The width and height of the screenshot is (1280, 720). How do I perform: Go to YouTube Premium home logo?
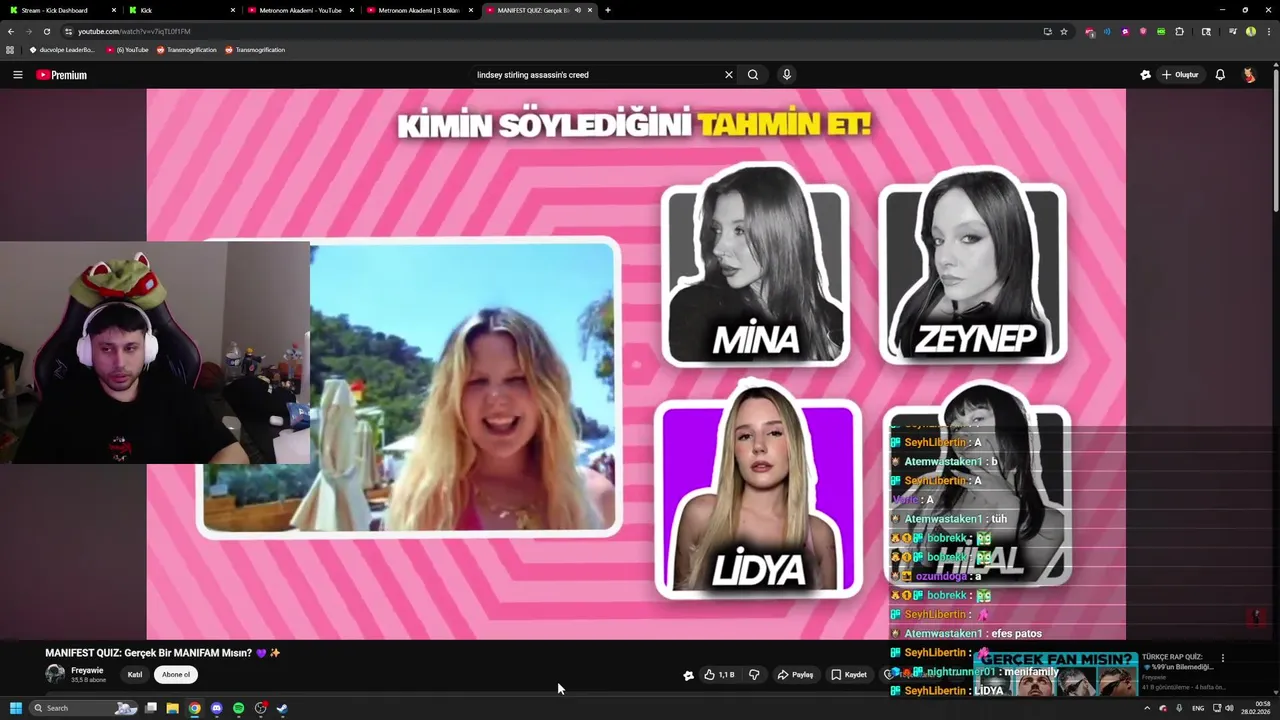click(x=62, y=75)
